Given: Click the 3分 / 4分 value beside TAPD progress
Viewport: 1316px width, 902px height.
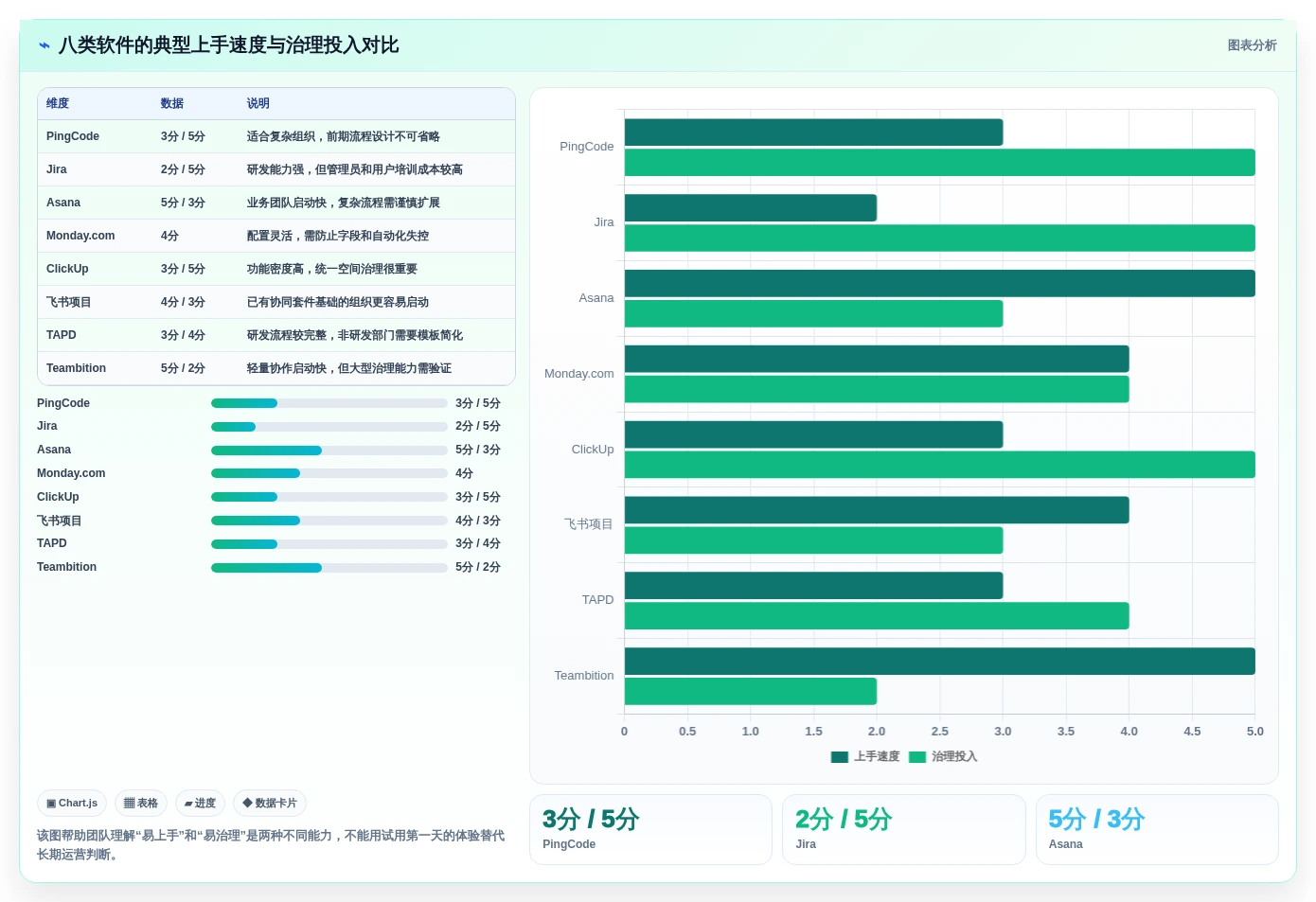Looking at the screenshot, I should 477,544.
